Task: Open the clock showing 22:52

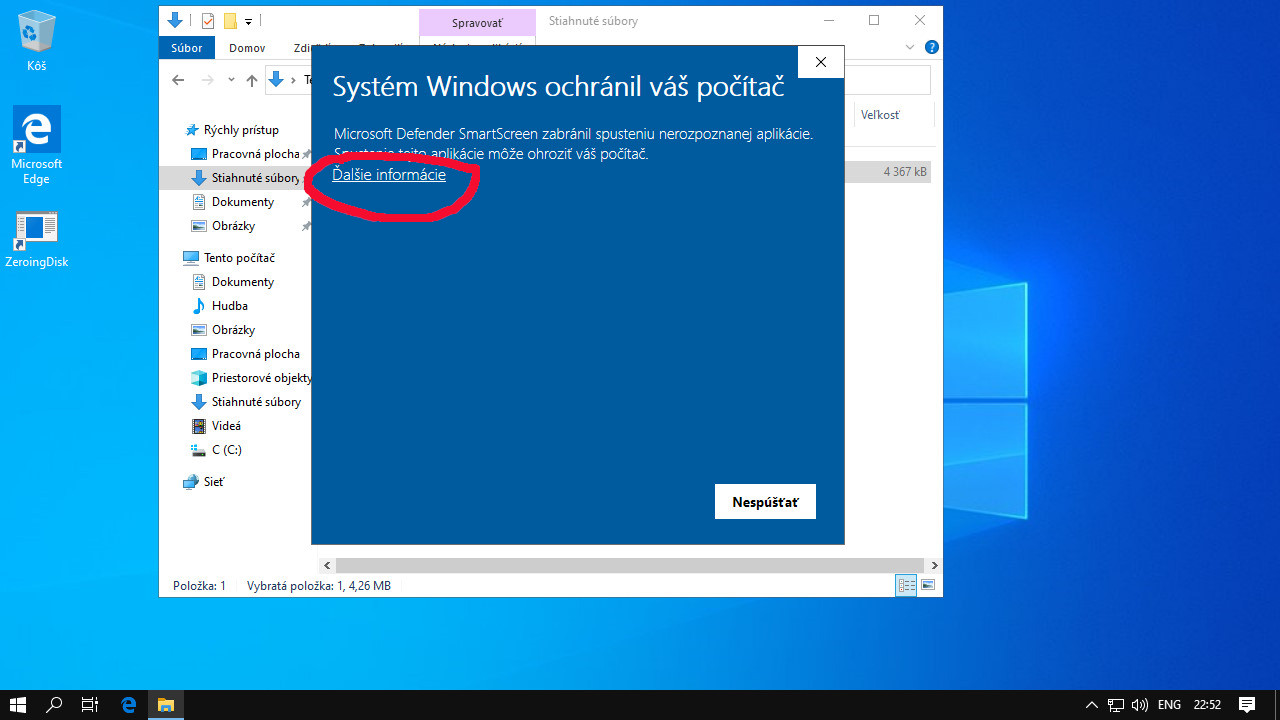Action: click(1207, 705)
